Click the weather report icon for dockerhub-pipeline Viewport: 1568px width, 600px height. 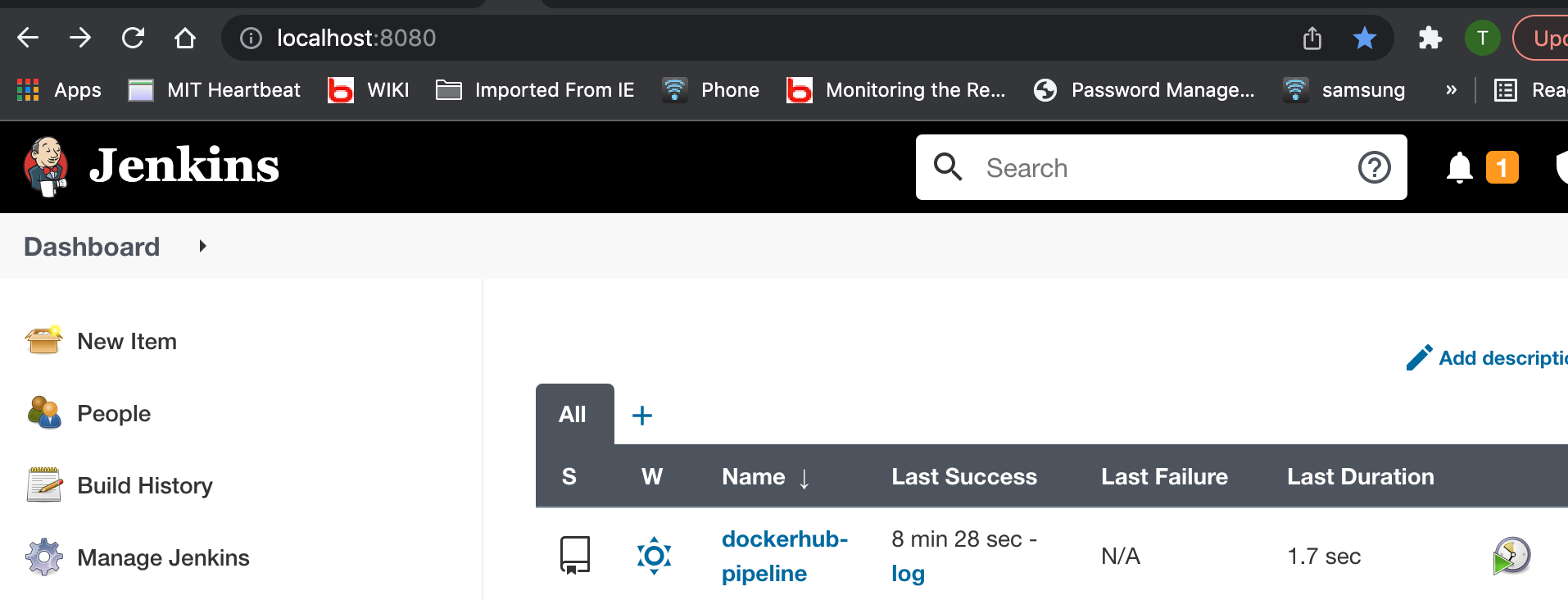click(654, 556)
